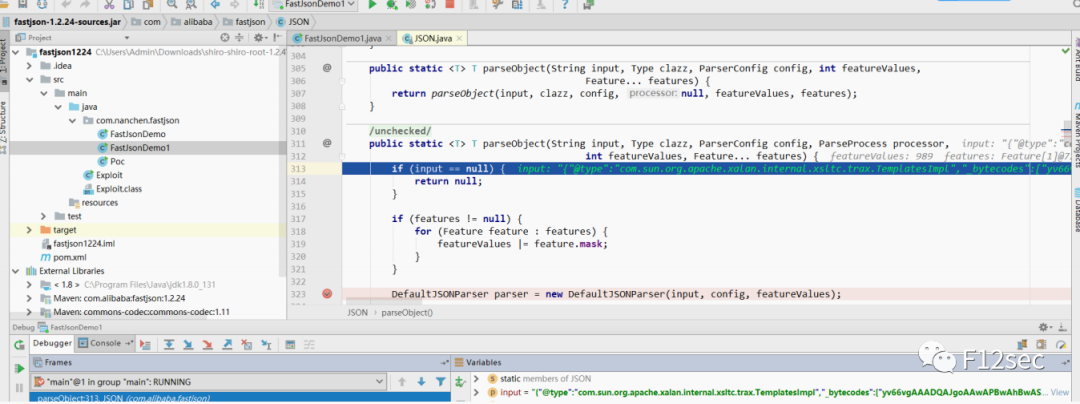Select FastJsonDemo class in project tree
The width and height of the screenshot is (1080, 404).
(137, 134)
